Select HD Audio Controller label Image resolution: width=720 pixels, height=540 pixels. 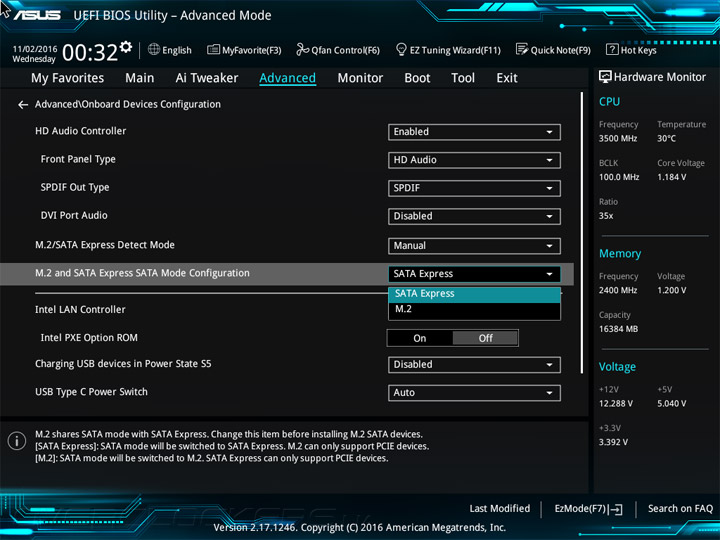(80, 131)
